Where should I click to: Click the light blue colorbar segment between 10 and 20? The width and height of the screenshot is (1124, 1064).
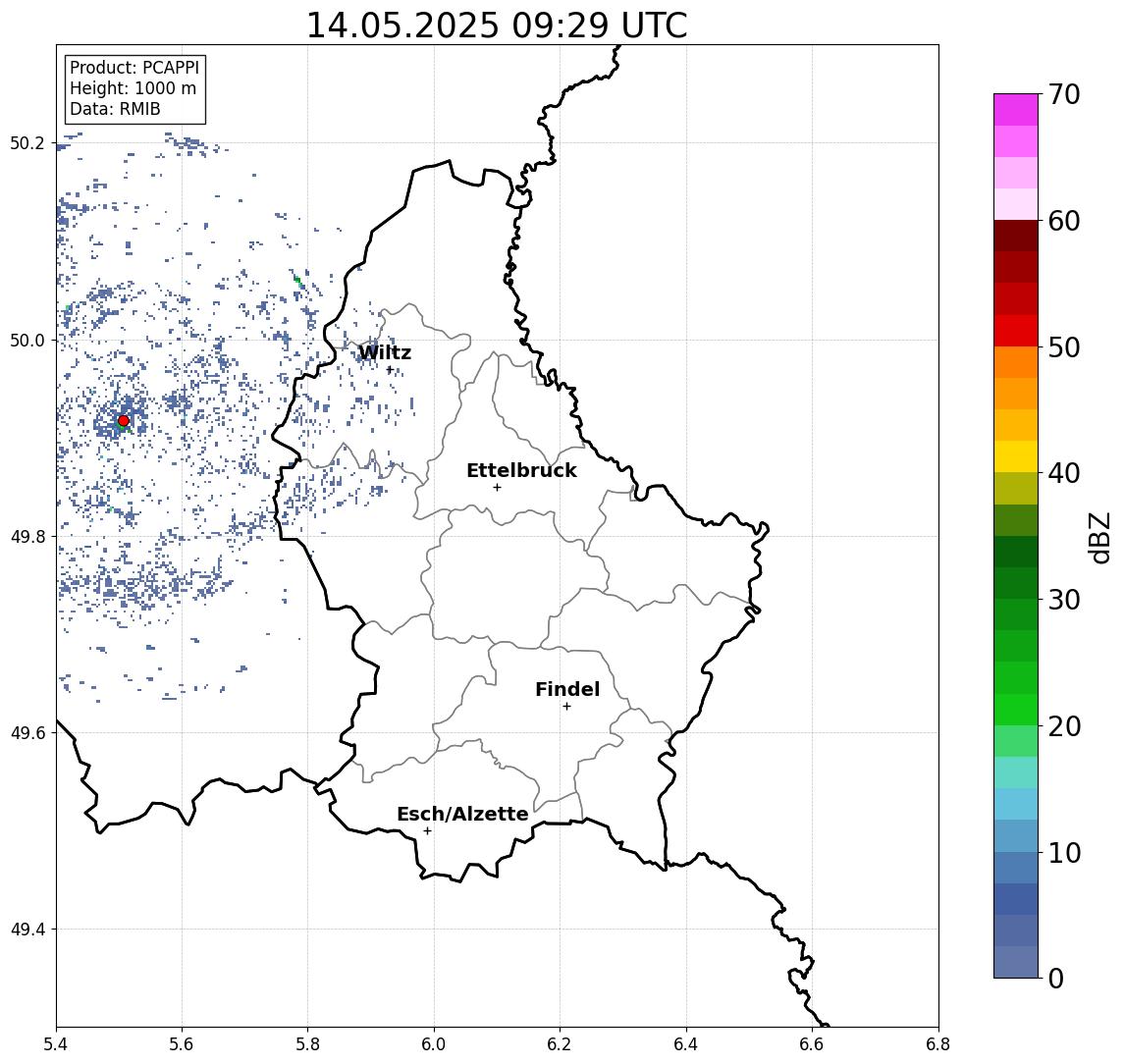click(1016, 805)
